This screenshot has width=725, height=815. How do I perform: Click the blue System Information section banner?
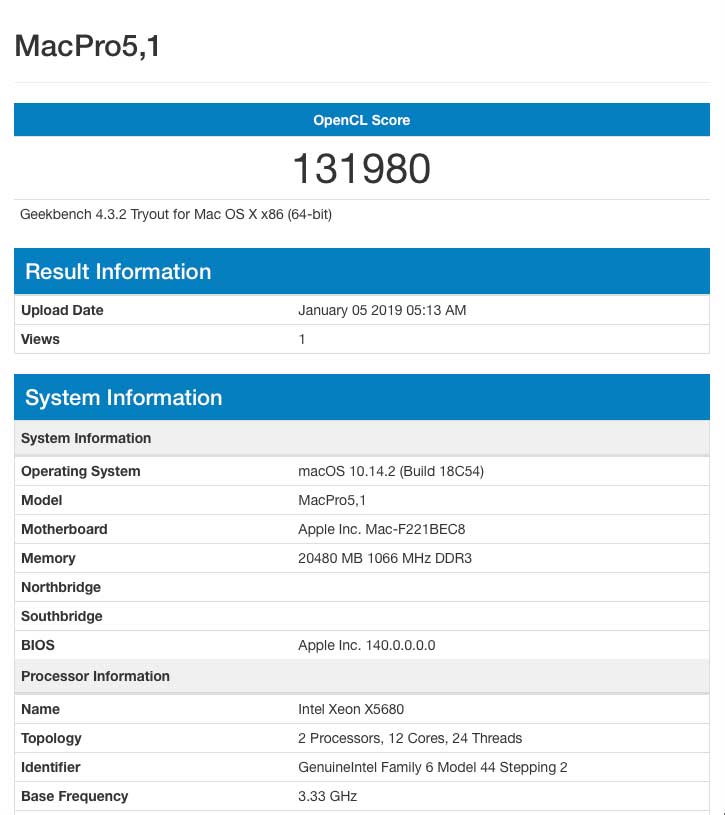pyautogui.click(x=362, y=397)
